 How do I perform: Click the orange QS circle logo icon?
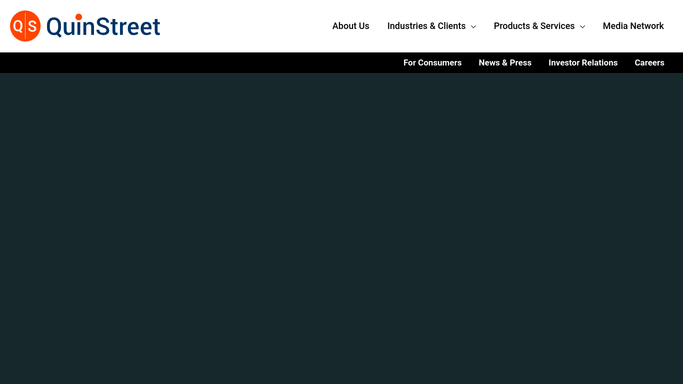pyautogui.click(x=25, y=26)
